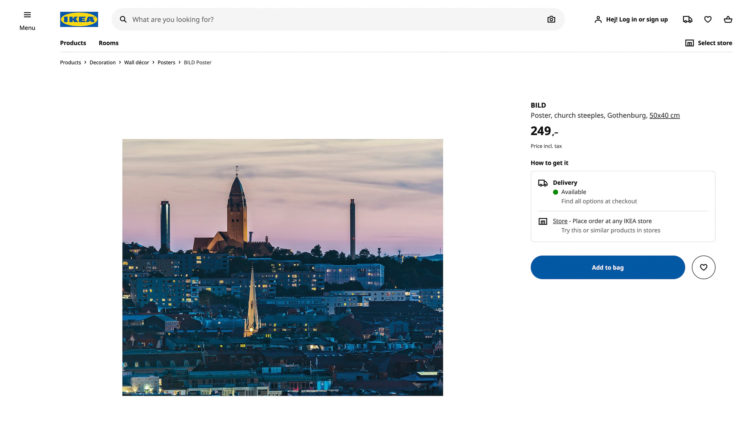Click the Gothenburg poster image
This screenshot has height=426, width=750.
(282, 267)
